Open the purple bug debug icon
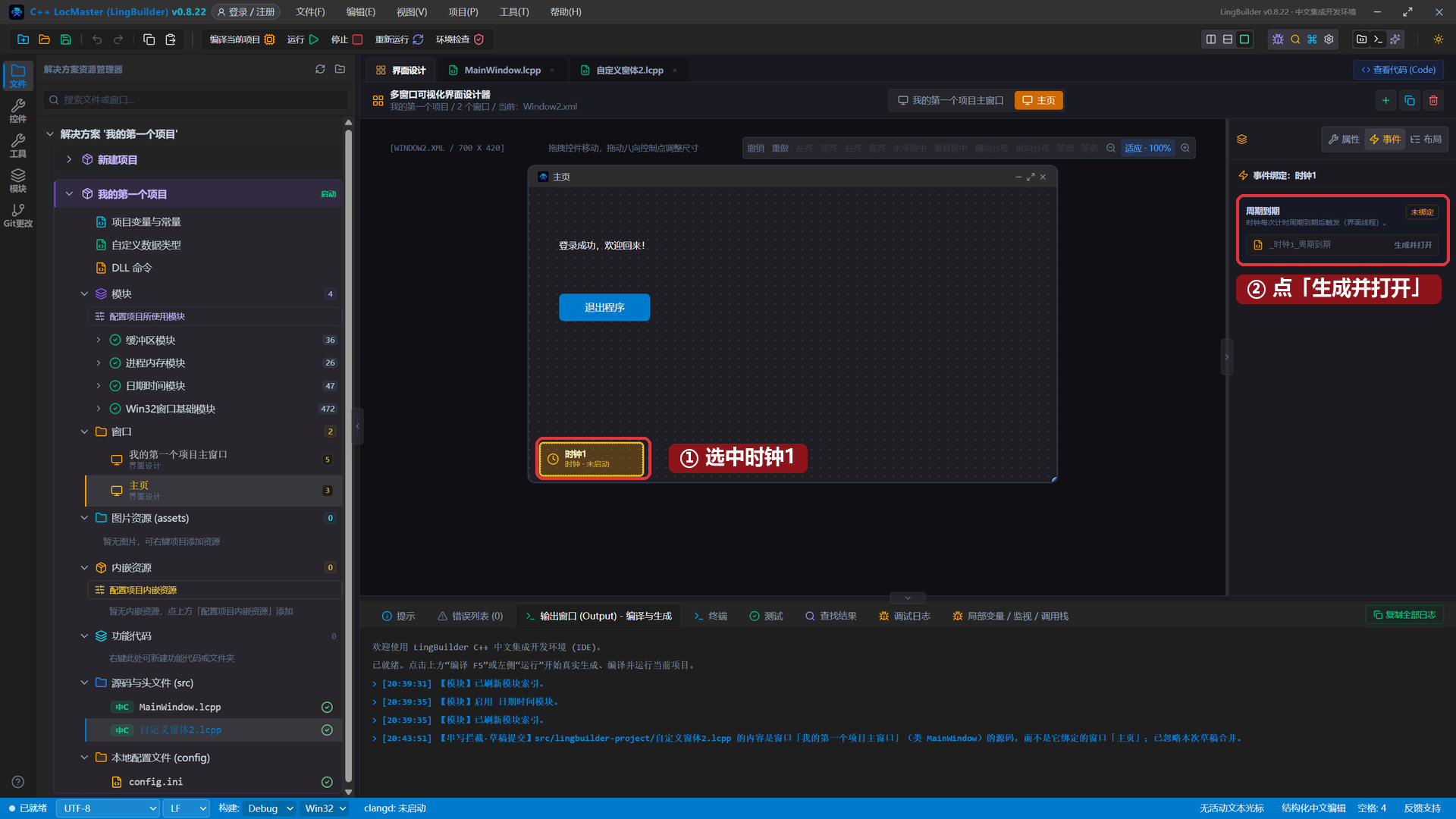The height and width of the screenshot is (819, 1456). coord(1278,39)
